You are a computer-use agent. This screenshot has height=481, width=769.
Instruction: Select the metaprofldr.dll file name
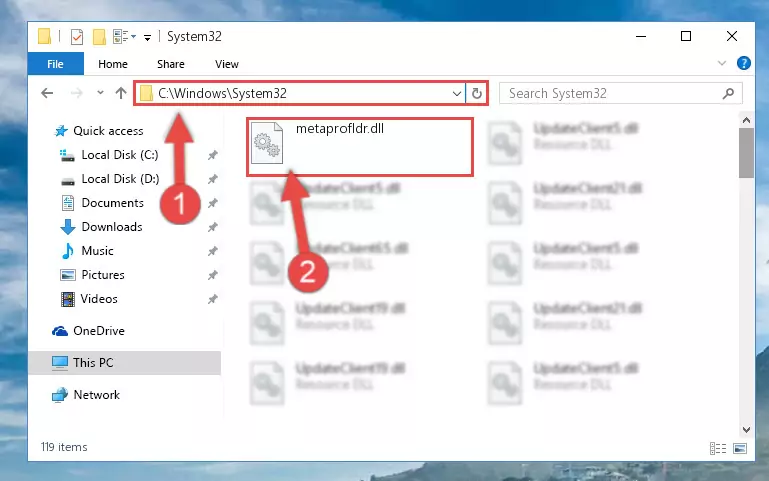click(340, 128)
